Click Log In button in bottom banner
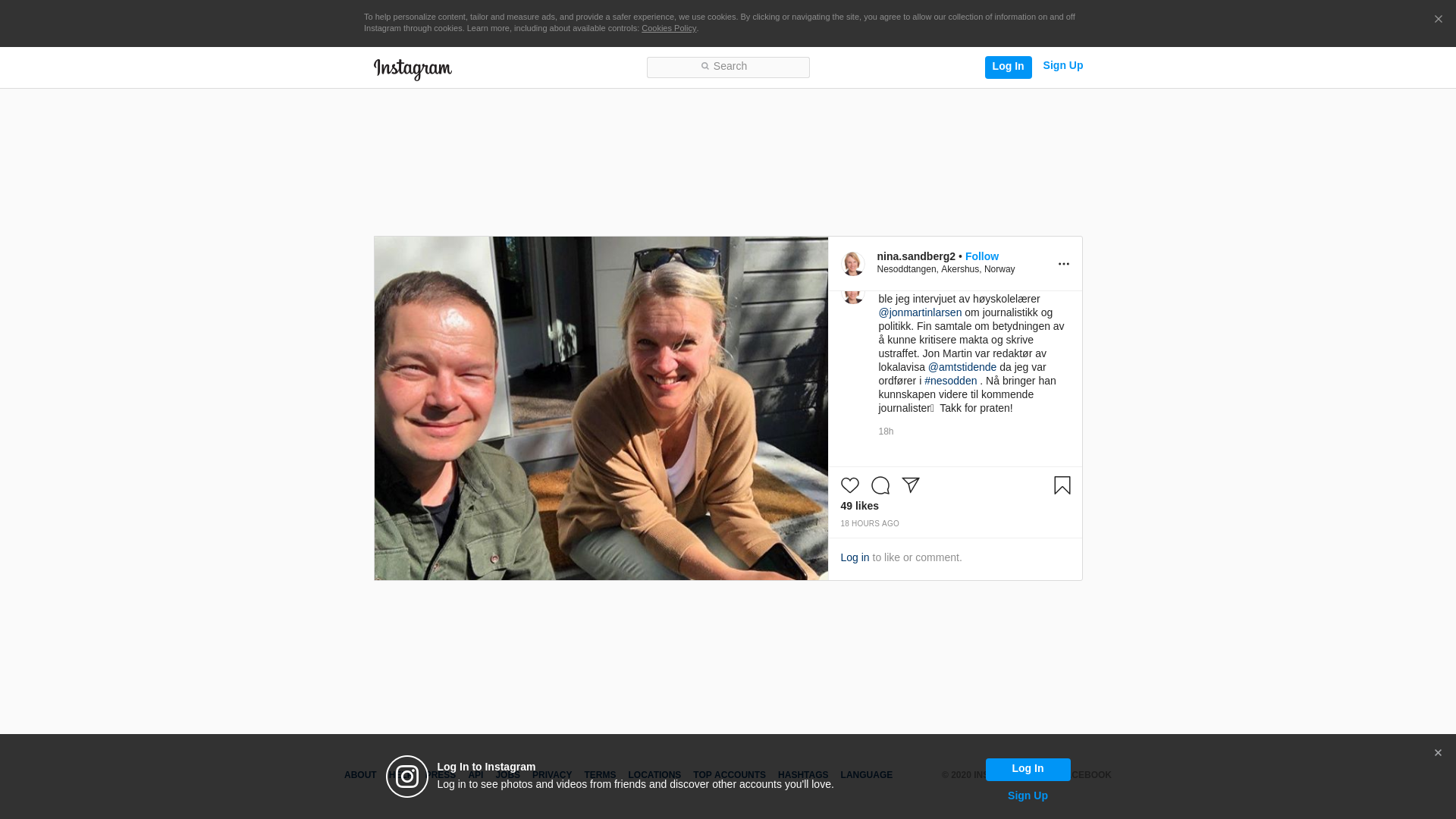The width and height of the screenshot is (1456, 819). [x=1028, y=769]
